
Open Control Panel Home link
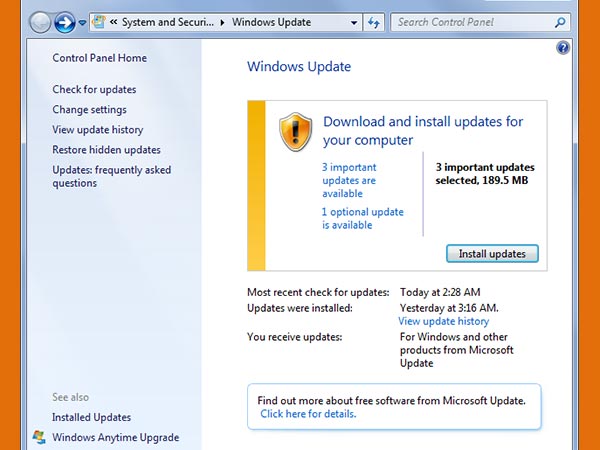[x=99, y=58]
